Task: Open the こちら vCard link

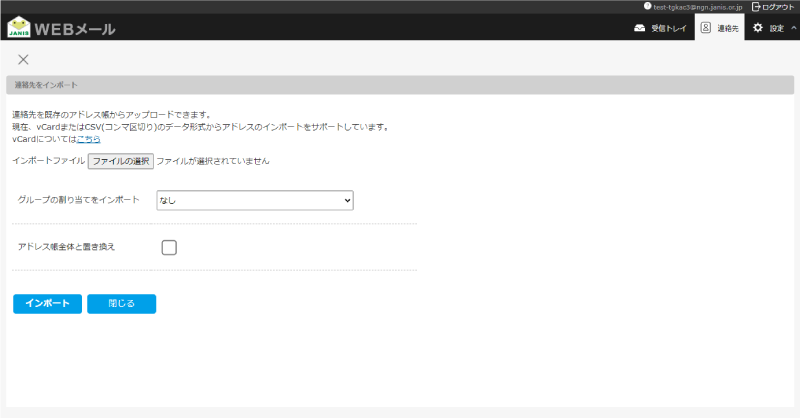Action: tap(88, 139)
